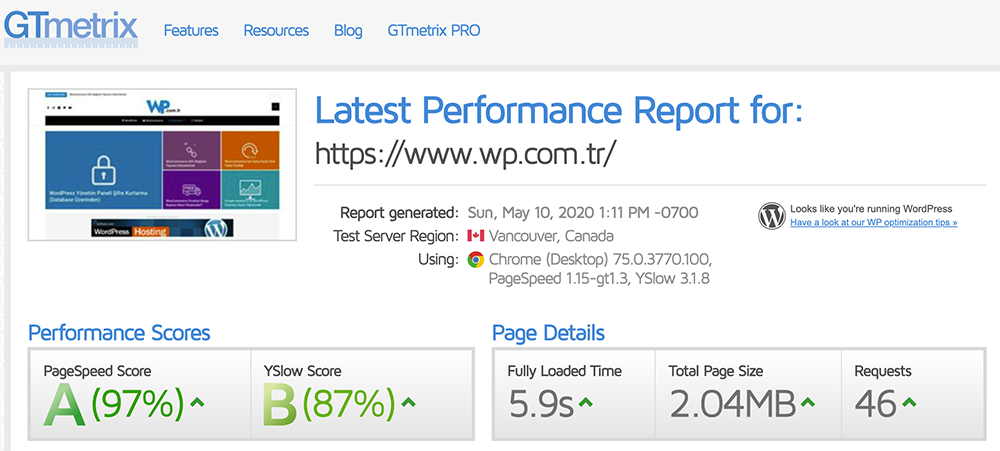
Task: Click the 'Test Server Region:' label
Action: (x=396, y=236)
